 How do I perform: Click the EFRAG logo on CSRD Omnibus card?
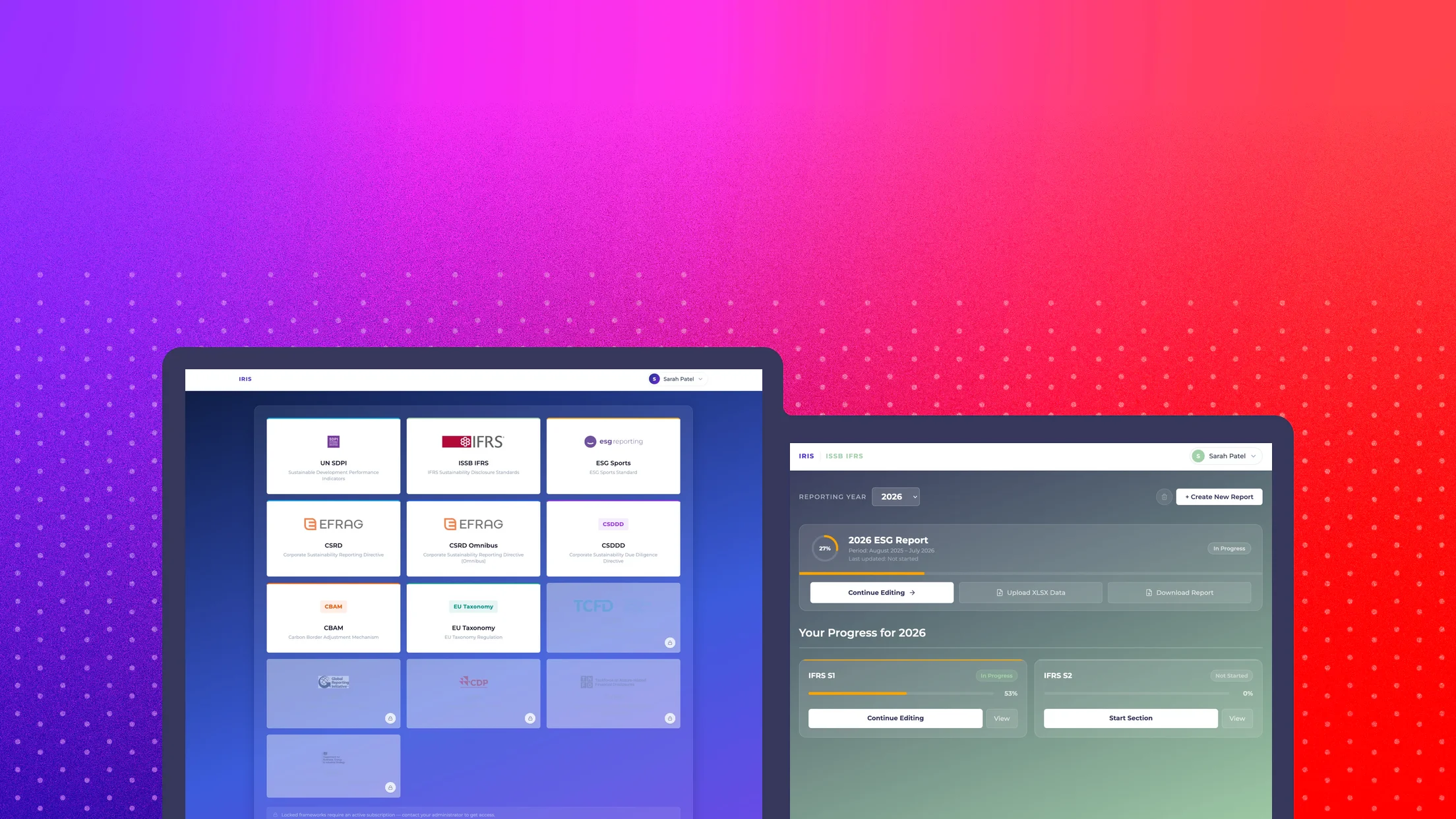pos(473,524)
